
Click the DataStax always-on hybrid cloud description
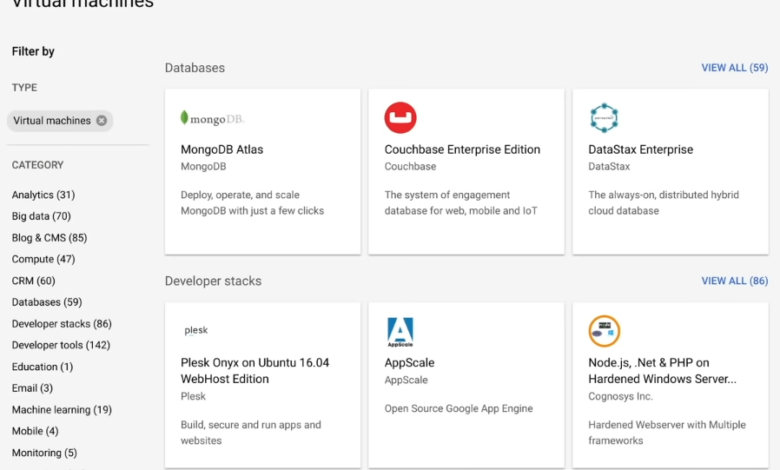[x=664, y=203]
